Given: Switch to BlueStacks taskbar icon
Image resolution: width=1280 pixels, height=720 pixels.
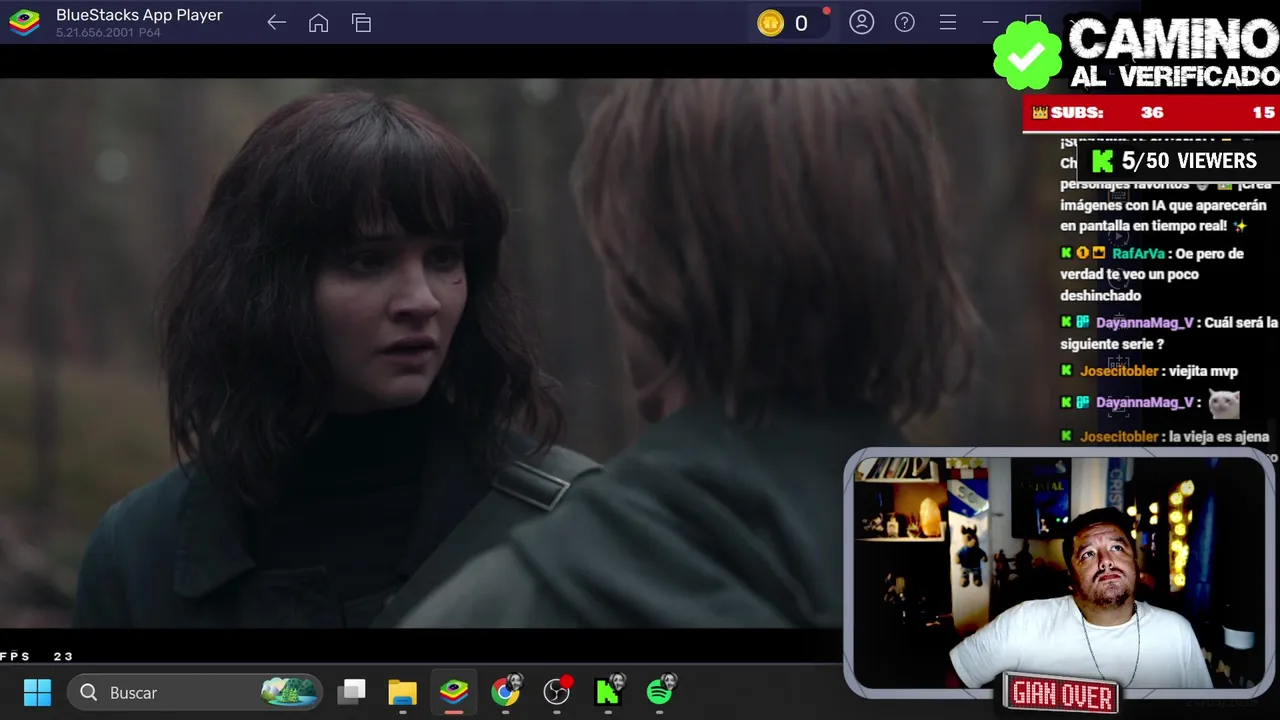Looking at the screenshot, I should pyautogui.click(x=454, y=692).
